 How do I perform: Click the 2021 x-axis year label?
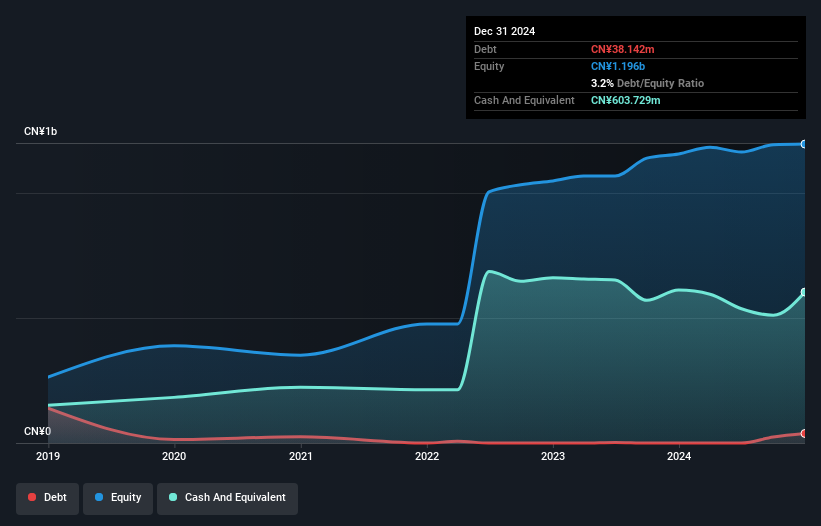point(300,457)
